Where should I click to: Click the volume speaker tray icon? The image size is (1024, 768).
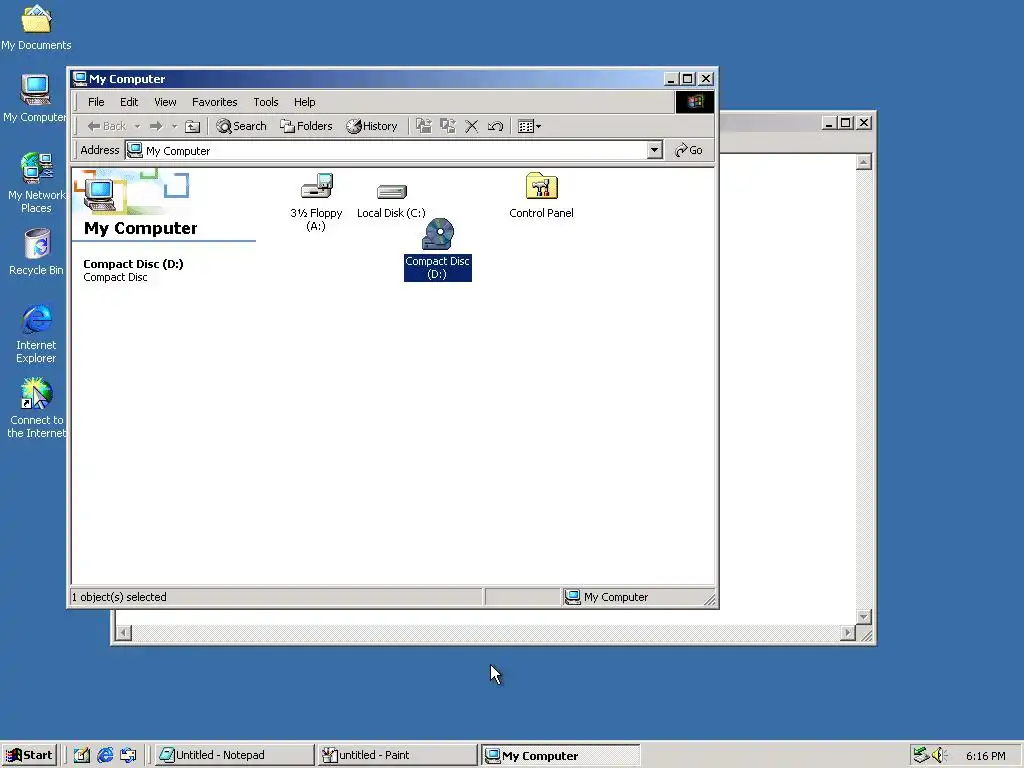(x=939, y=755)
